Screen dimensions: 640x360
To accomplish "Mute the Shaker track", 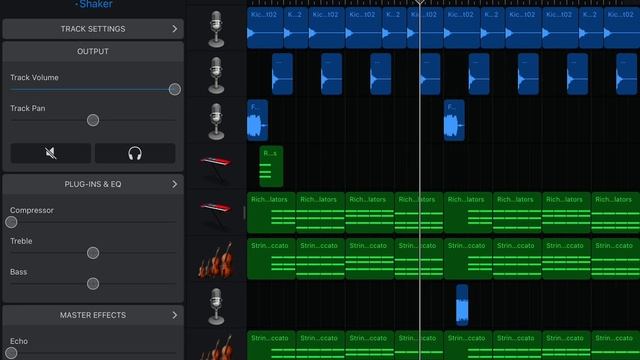I will (x=51, y=153).
